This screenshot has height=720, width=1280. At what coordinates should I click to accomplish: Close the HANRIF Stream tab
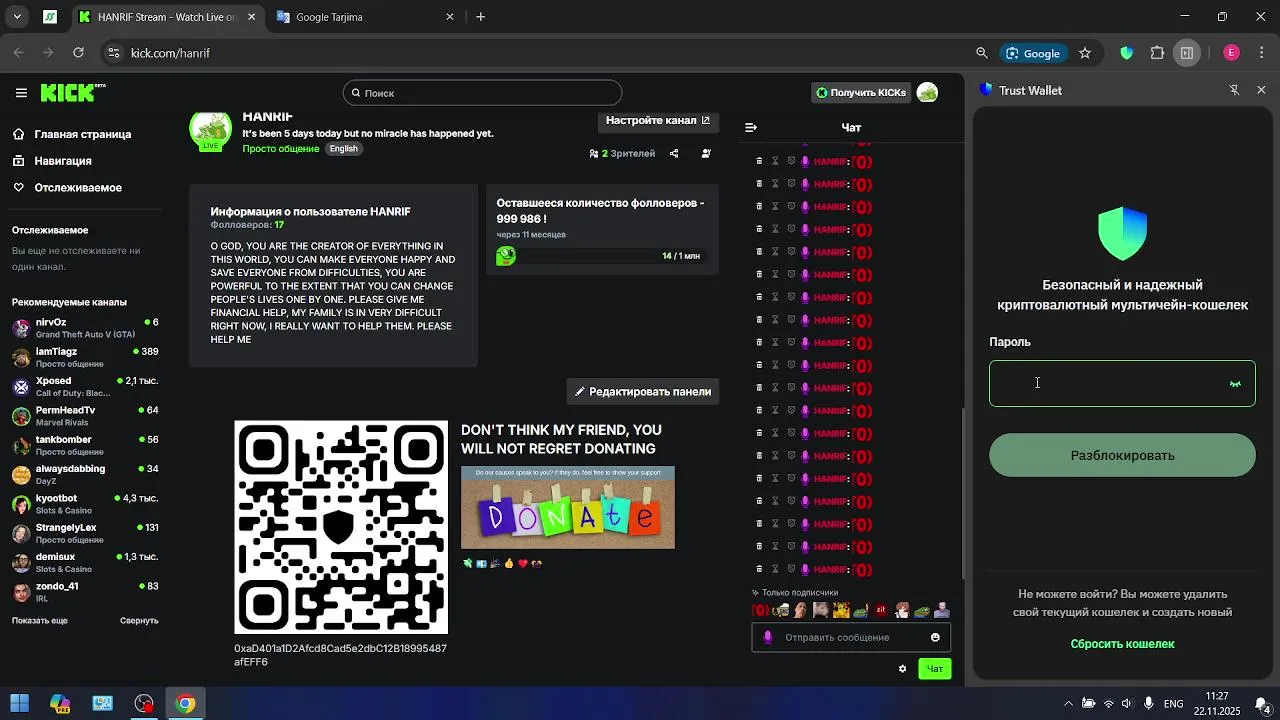pyautogui.click(x=252, y=17)
